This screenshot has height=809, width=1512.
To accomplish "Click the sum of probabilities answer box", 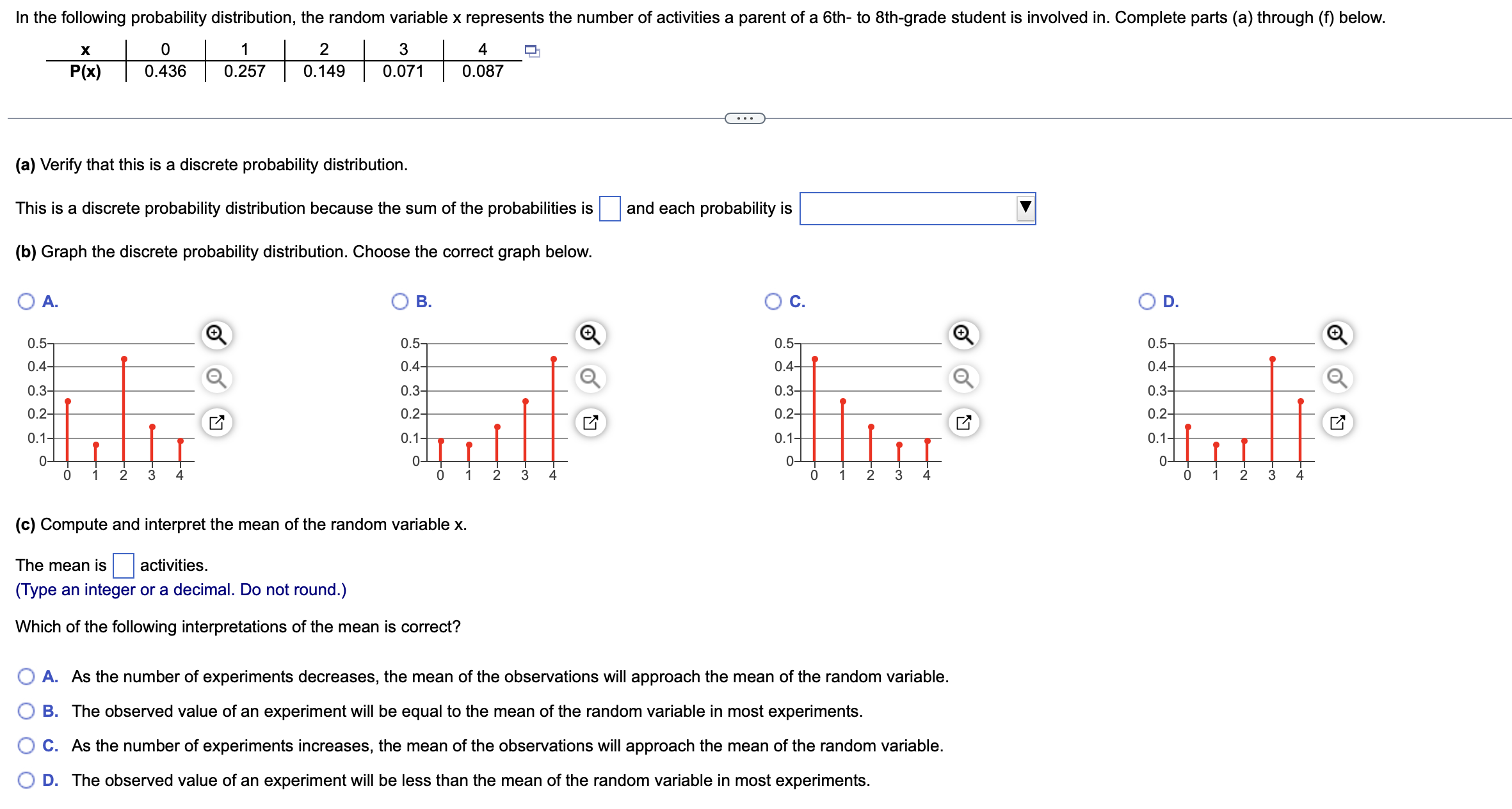I will pos(610,207).
